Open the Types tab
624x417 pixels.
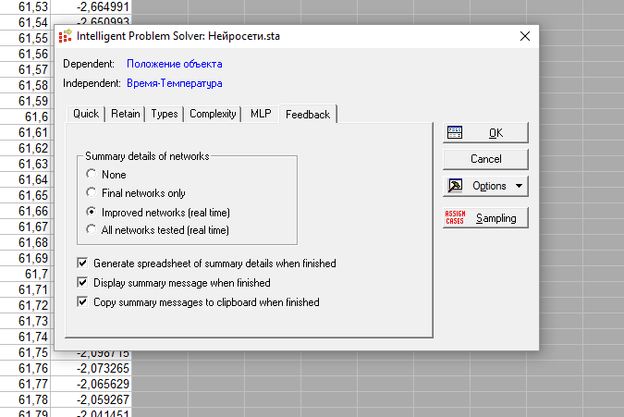pyautogui.click(x=164, y=114)
